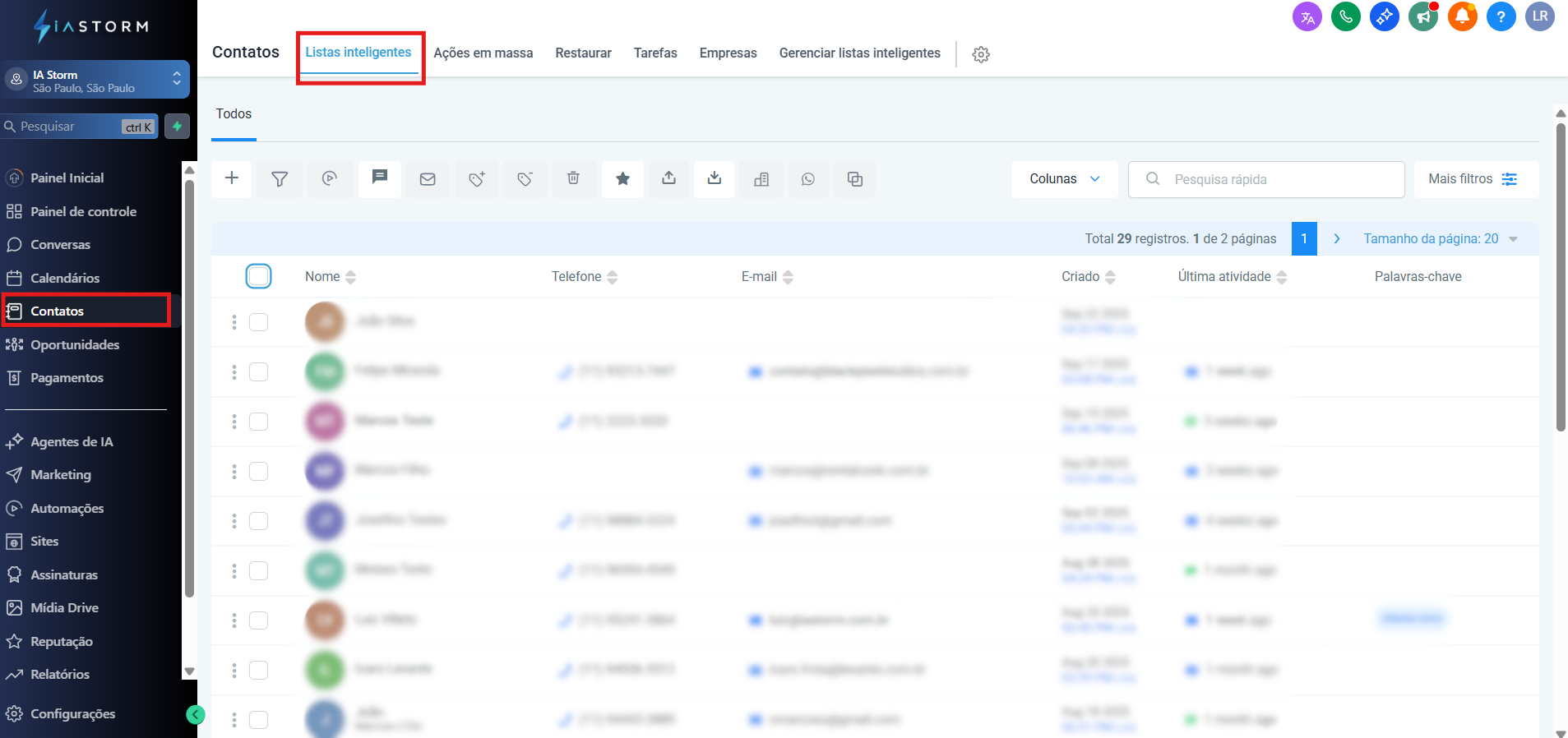Click the WhatsApp icon in toolbar
Viewport: 1568px width, 738px height.
click(x=808, y=178)
